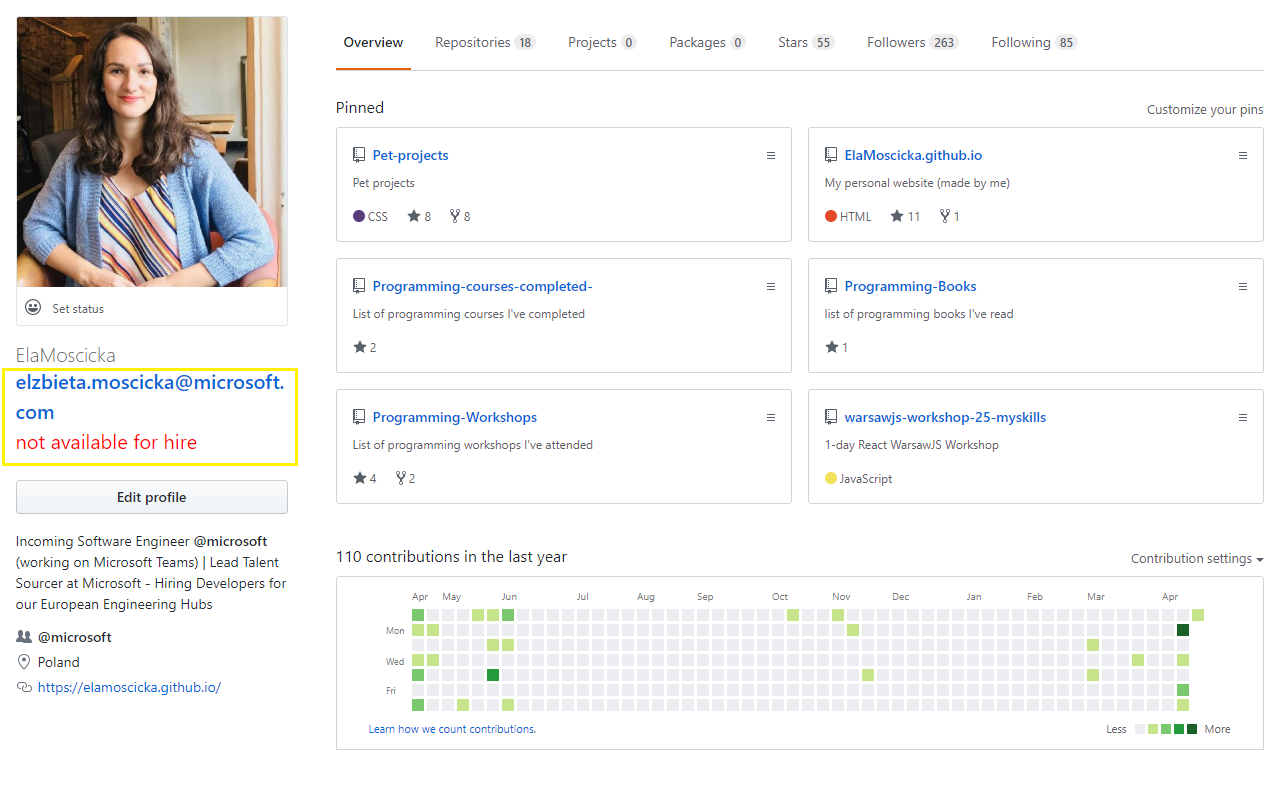Open ElaMoscicka.github.io forks (1 fork)
Image resolution: width=1280 pixels, height=800 pixels.
click(x=949, y=216)
